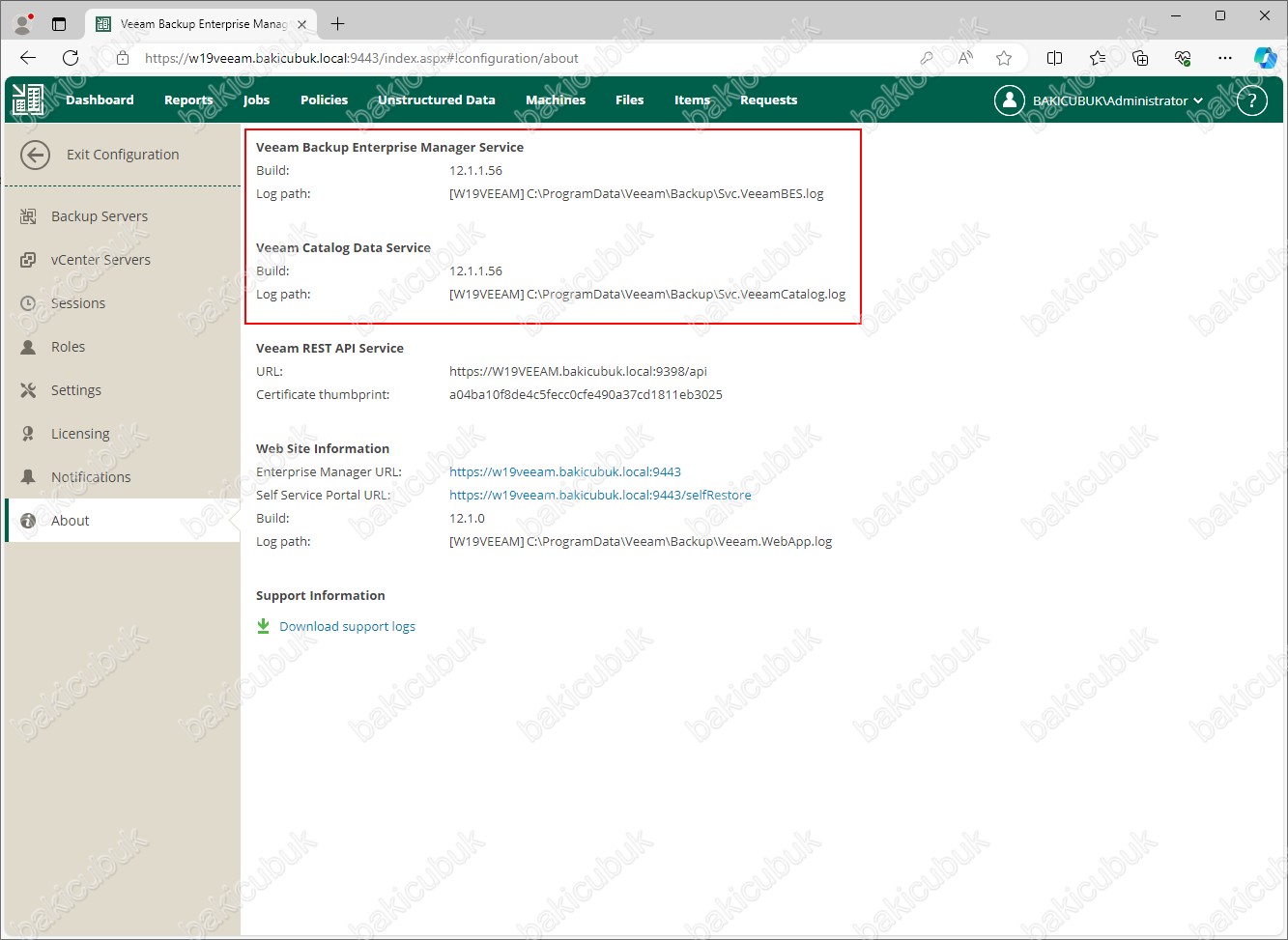
Task: Open the browser settings and more menu
Action: click(x=1225, y=58)
